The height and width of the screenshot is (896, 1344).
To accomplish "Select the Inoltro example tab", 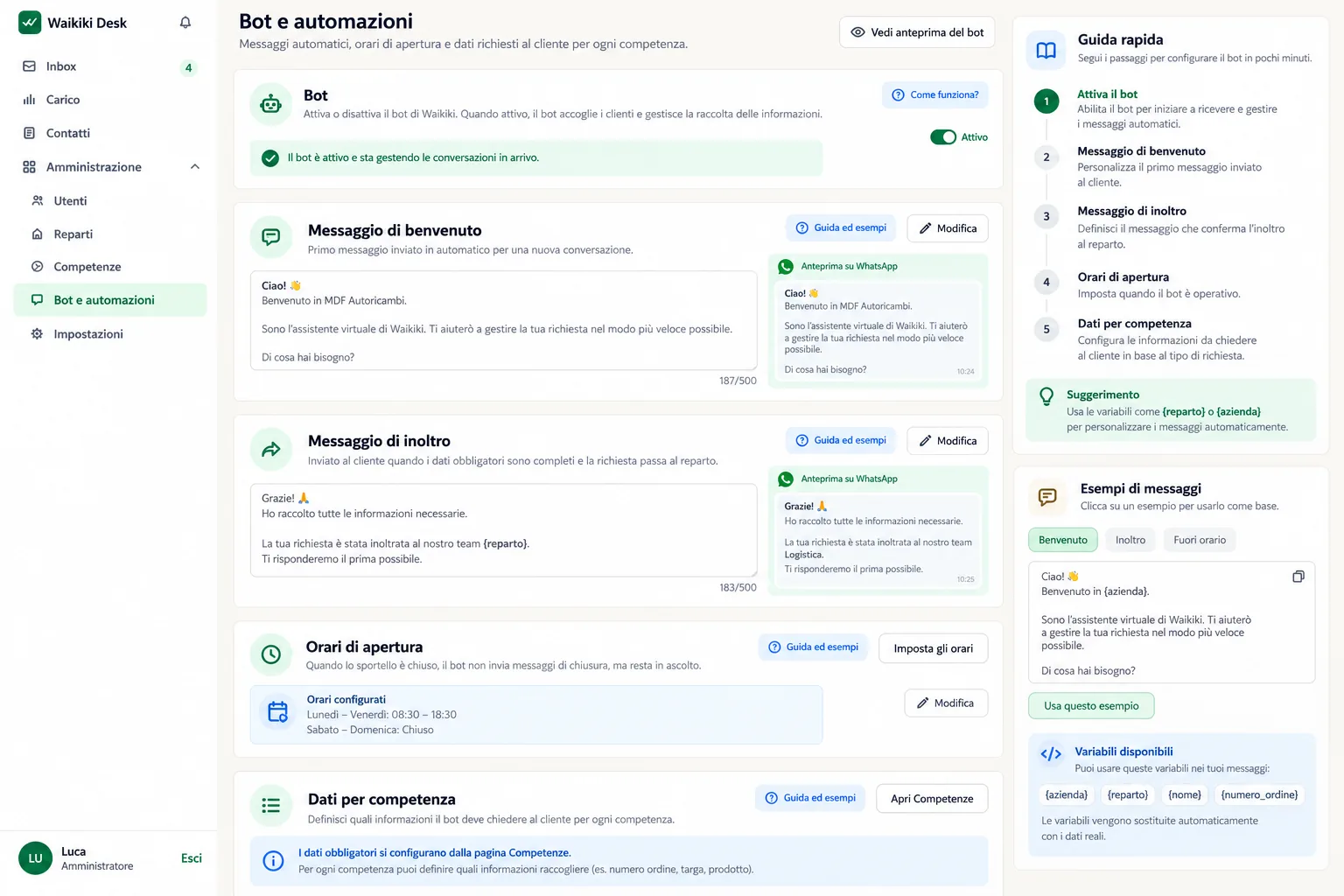I will 1130,540.
